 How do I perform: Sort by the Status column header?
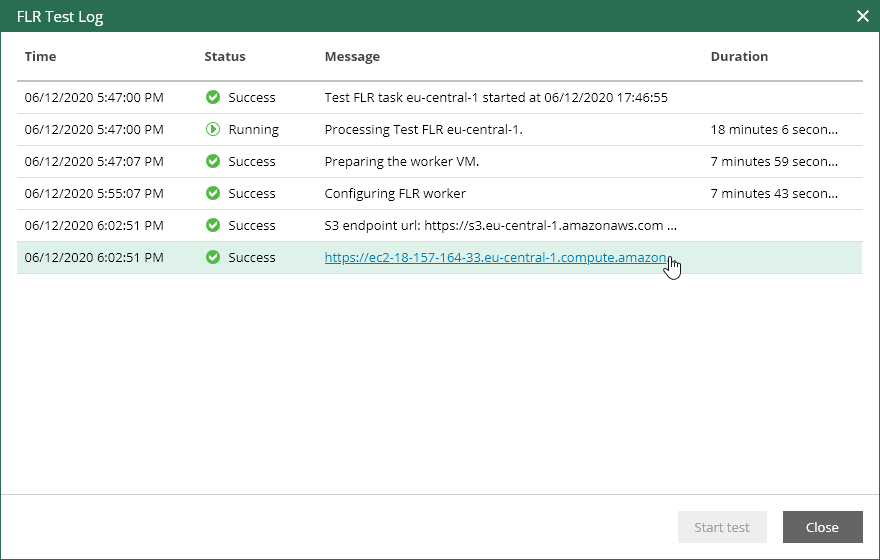coord(225,56)
